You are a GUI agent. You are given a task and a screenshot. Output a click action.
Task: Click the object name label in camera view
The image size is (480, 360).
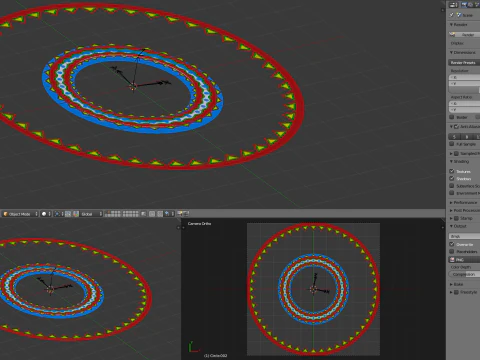215,356
